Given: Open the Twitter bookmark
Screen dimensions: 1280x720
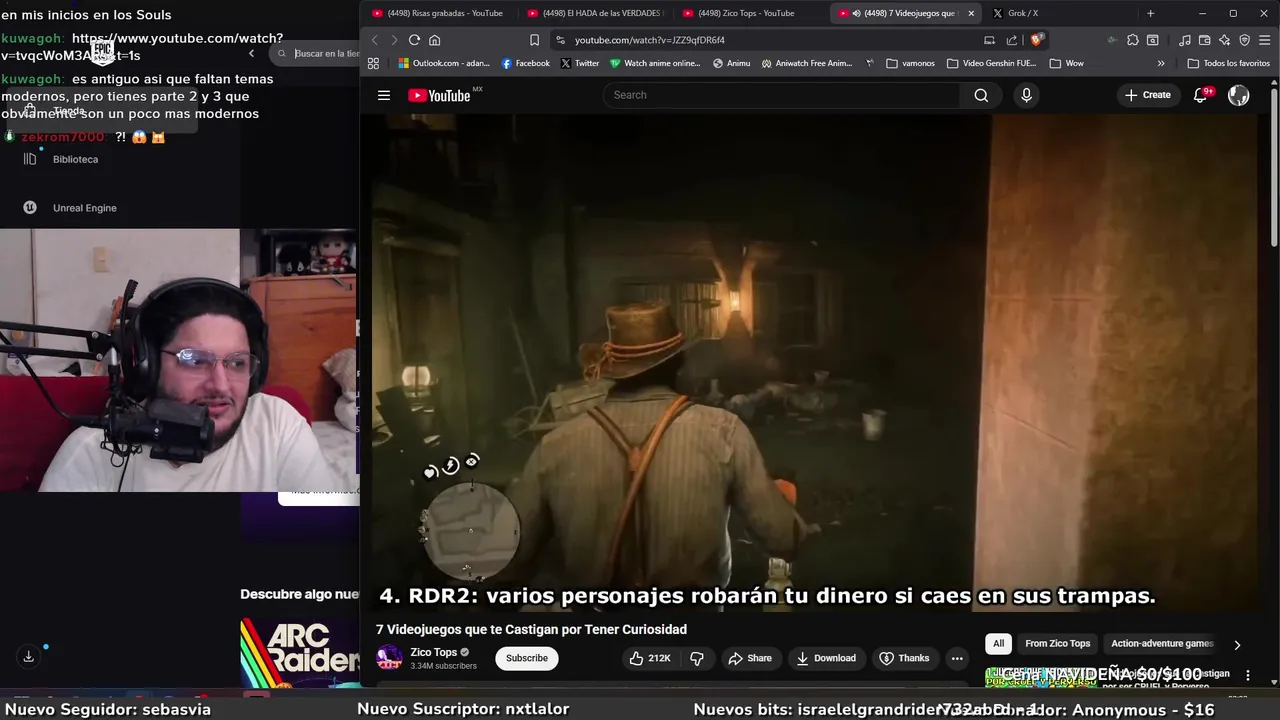Looking at the screenshot, I should coord(580,63).
